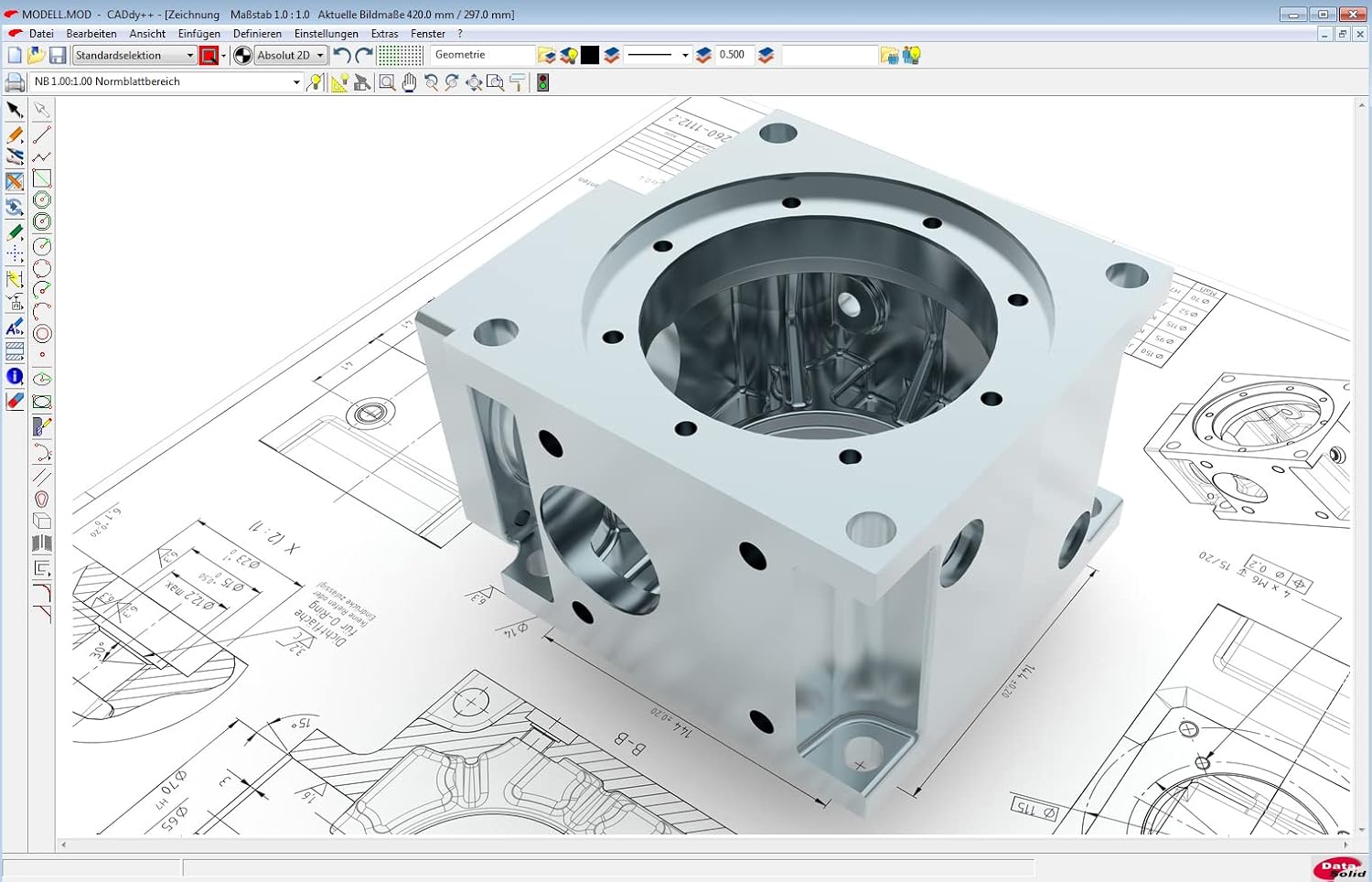This screenshot has width=1372, height=882.
Task: Open the Bearbeiten menu
Action: coord(91,34)
